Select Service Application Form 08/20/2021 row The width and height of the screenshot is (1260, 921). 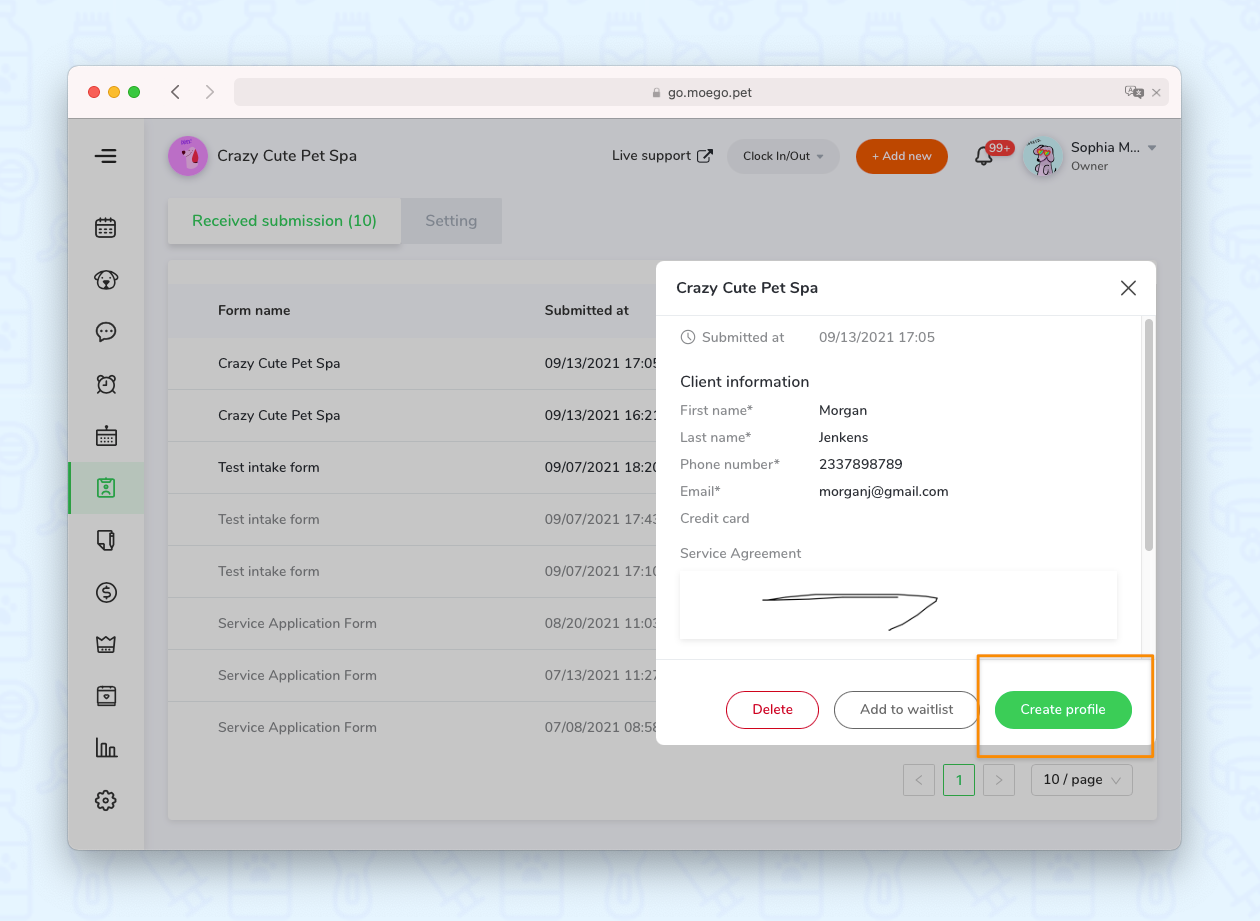pyautogui.click(x=412, y=624)
